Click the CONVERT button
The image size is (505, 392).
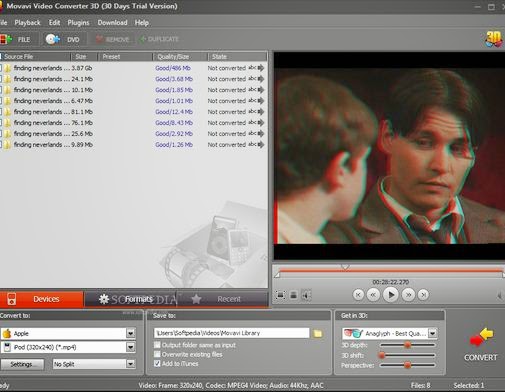[x=480, y=345]
